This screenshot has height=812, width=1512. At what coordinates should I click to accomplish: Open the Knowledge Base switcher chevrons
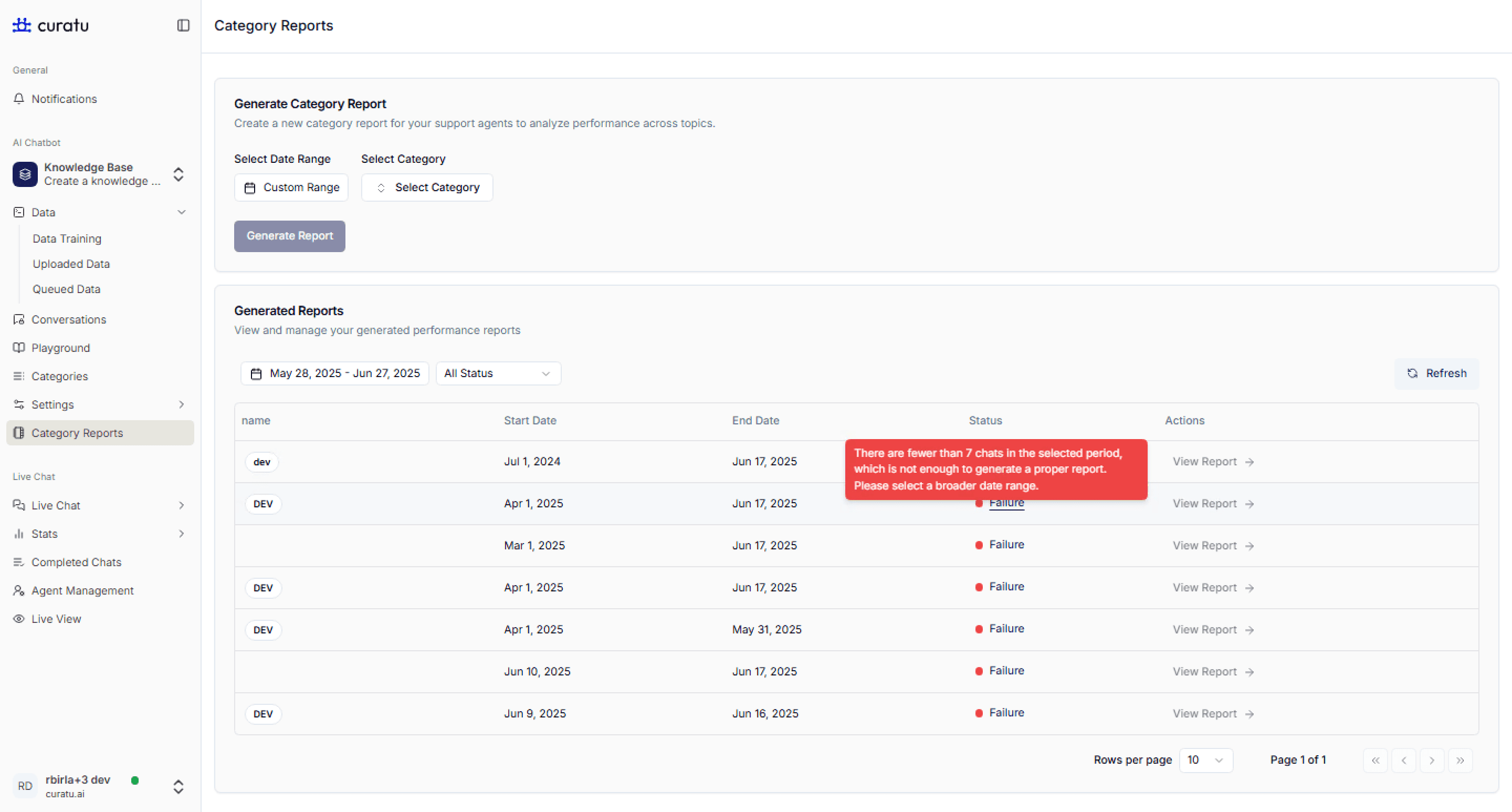[x=178, y=174]
